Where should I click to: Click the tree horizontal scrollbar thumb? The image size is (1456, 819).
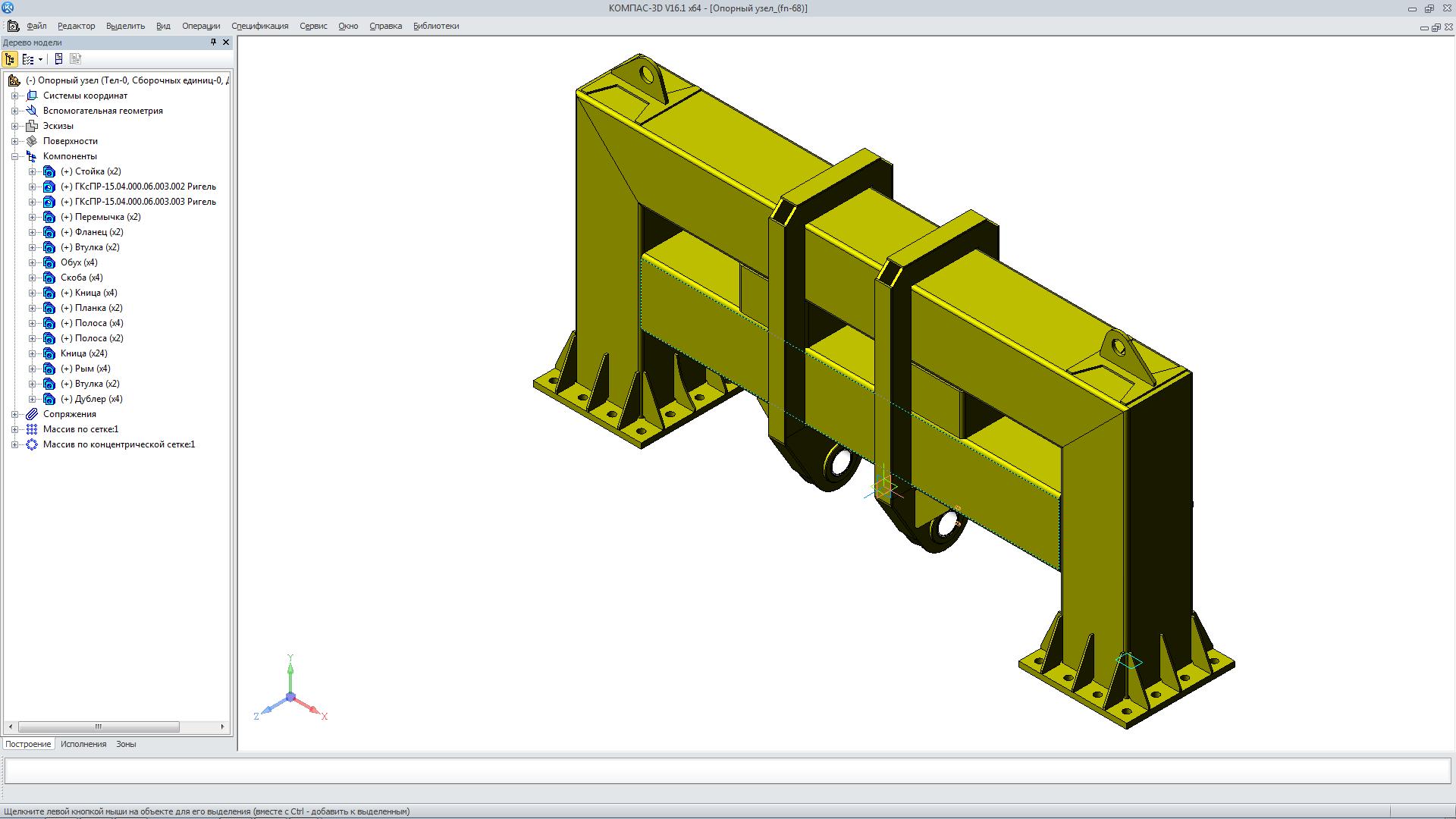point(99,726)
